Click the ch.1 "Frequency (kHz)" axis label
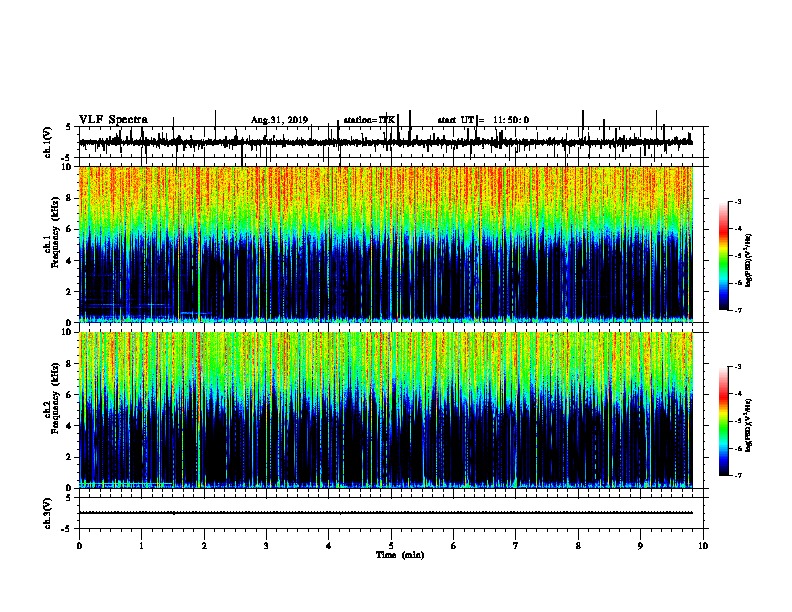 [x=55, y=233]
